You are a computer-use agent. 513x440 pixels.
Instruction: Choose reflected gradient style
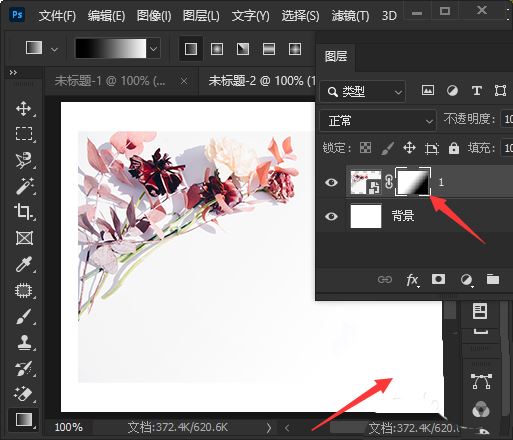[x=269, y=49]
